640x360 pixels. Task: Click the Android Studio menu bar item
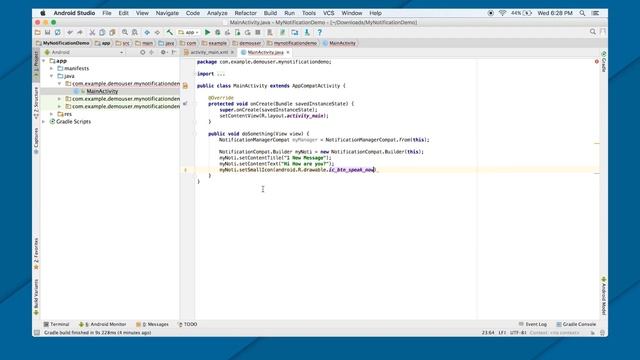pos(74,13)
